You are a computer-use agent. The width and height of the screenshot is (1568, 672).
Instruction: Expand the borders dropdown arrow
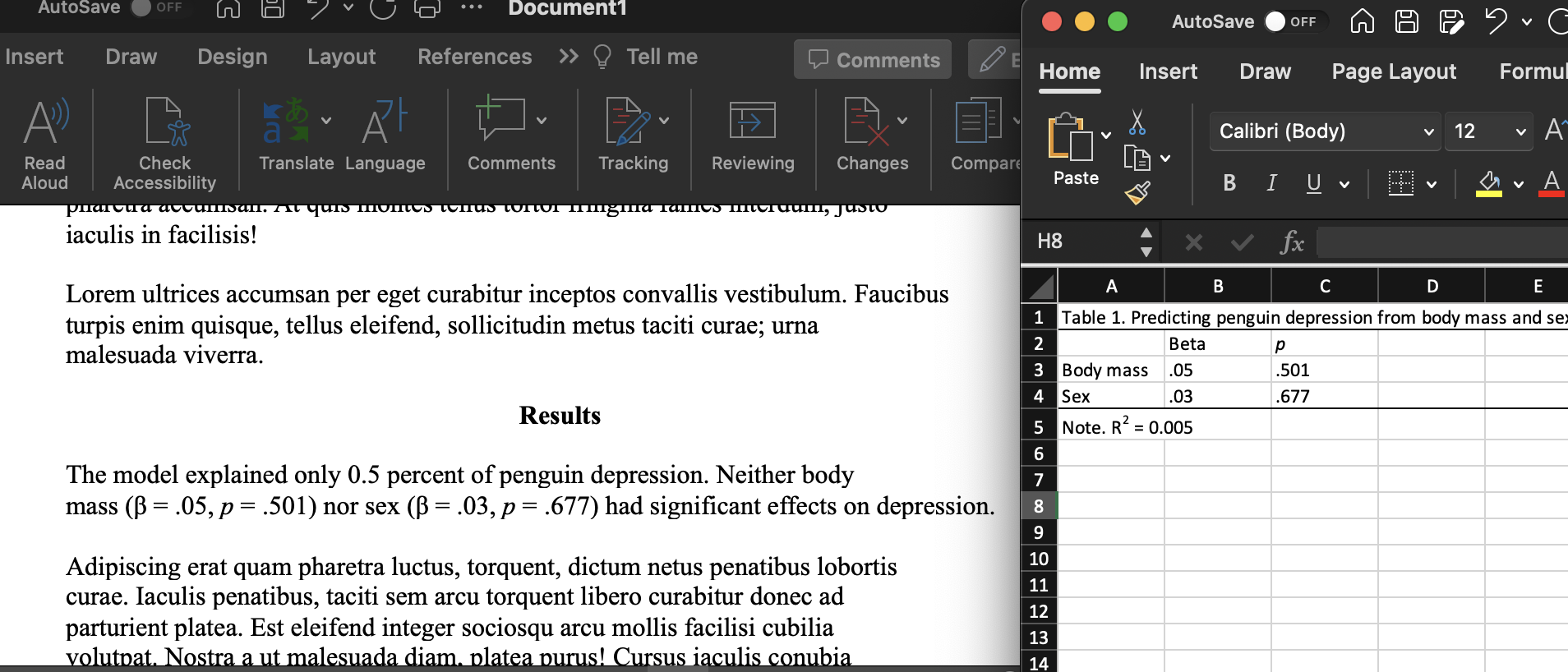tap(1432, 184)
